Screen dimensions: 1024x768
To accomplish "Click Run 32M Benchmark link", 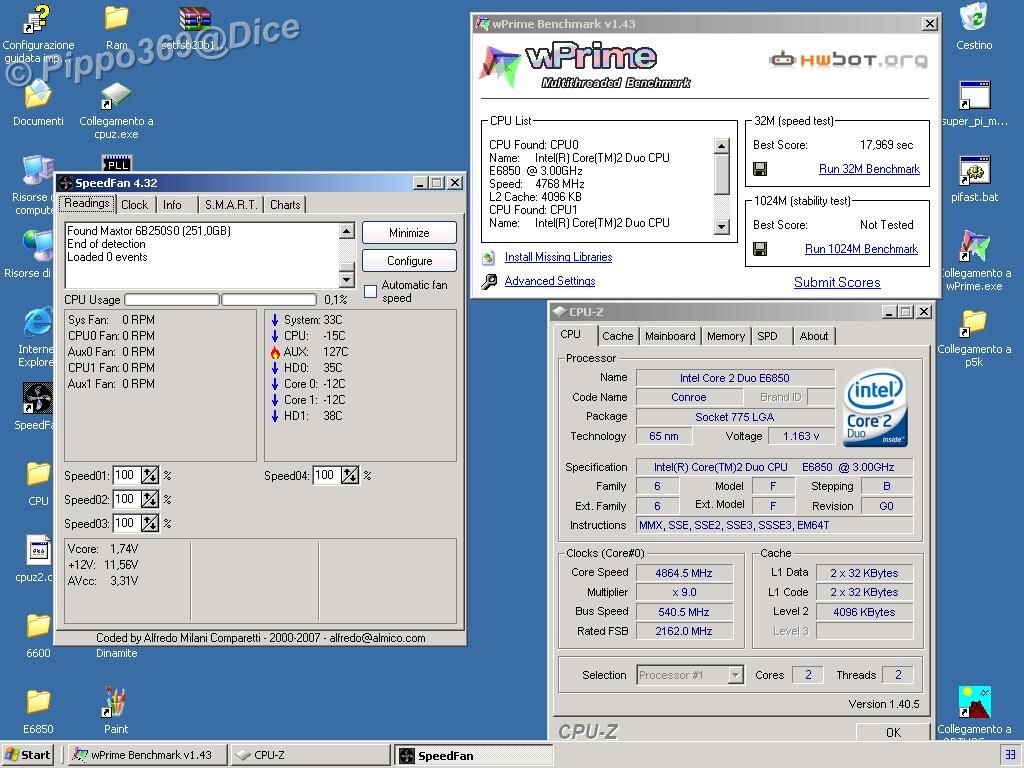I will click(869, 169).
